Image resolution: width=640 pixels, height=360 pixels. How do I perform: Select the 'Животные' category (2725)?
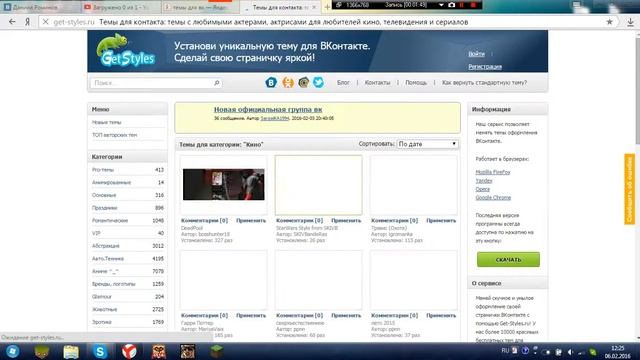(x=128, y=309)
